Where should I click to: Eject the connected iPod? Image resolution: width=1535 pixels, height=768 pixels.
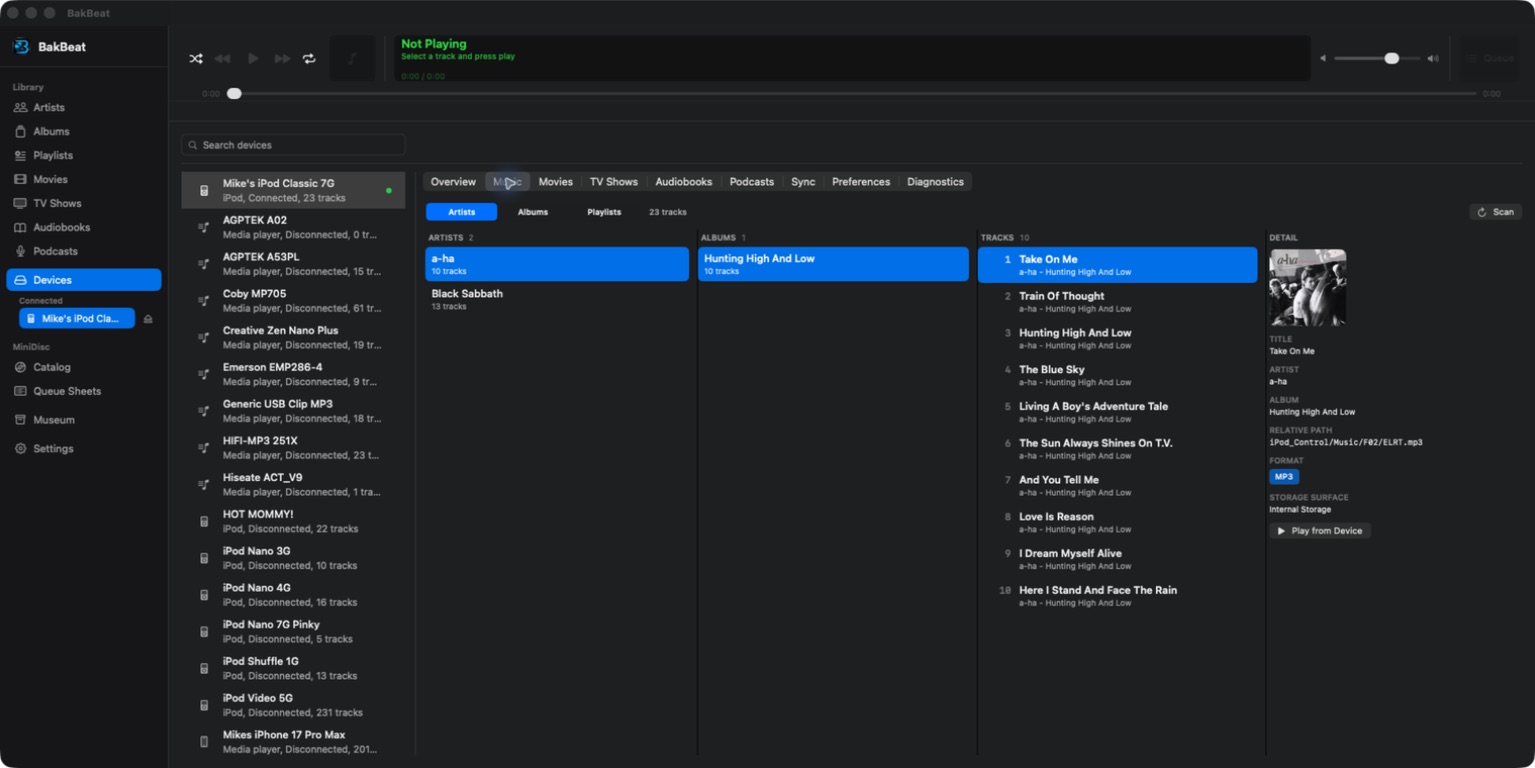click(x=148, y=319)
